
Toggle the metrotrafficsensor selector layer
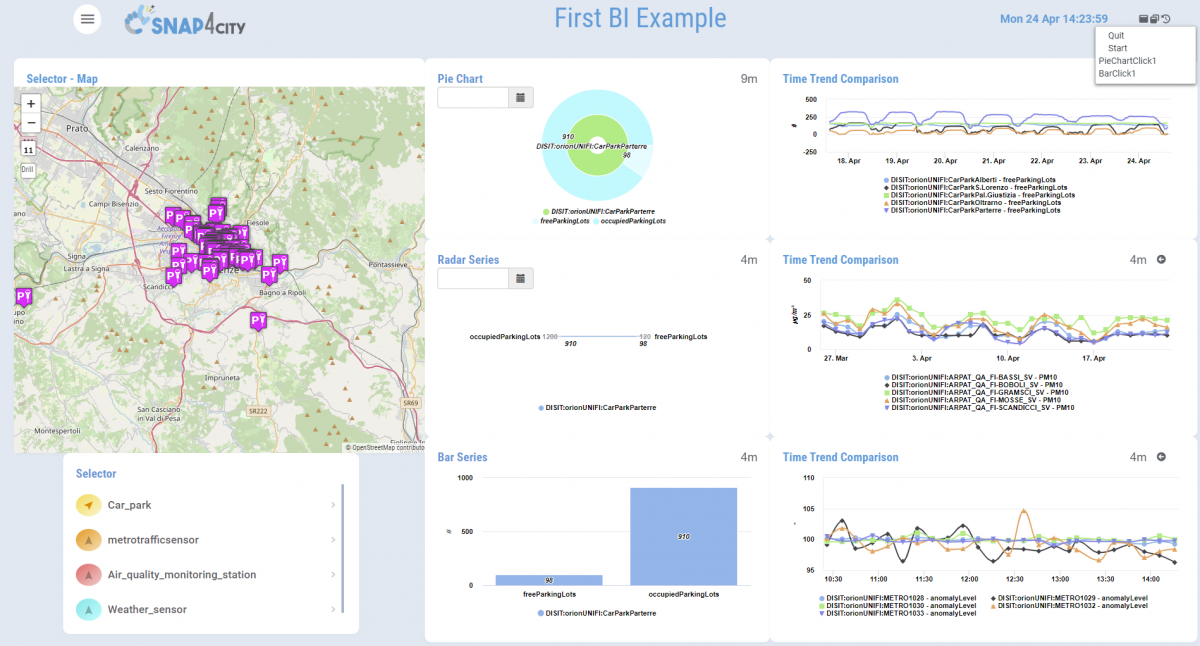tap(89, 540)
